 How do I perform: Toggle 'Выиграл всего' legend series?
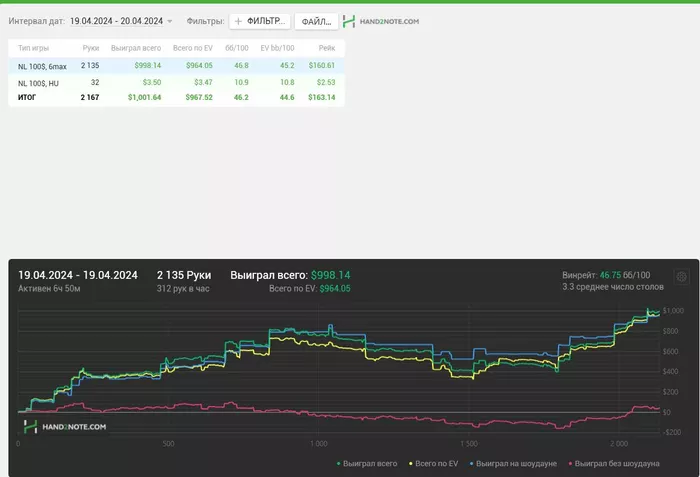point(367,464)
